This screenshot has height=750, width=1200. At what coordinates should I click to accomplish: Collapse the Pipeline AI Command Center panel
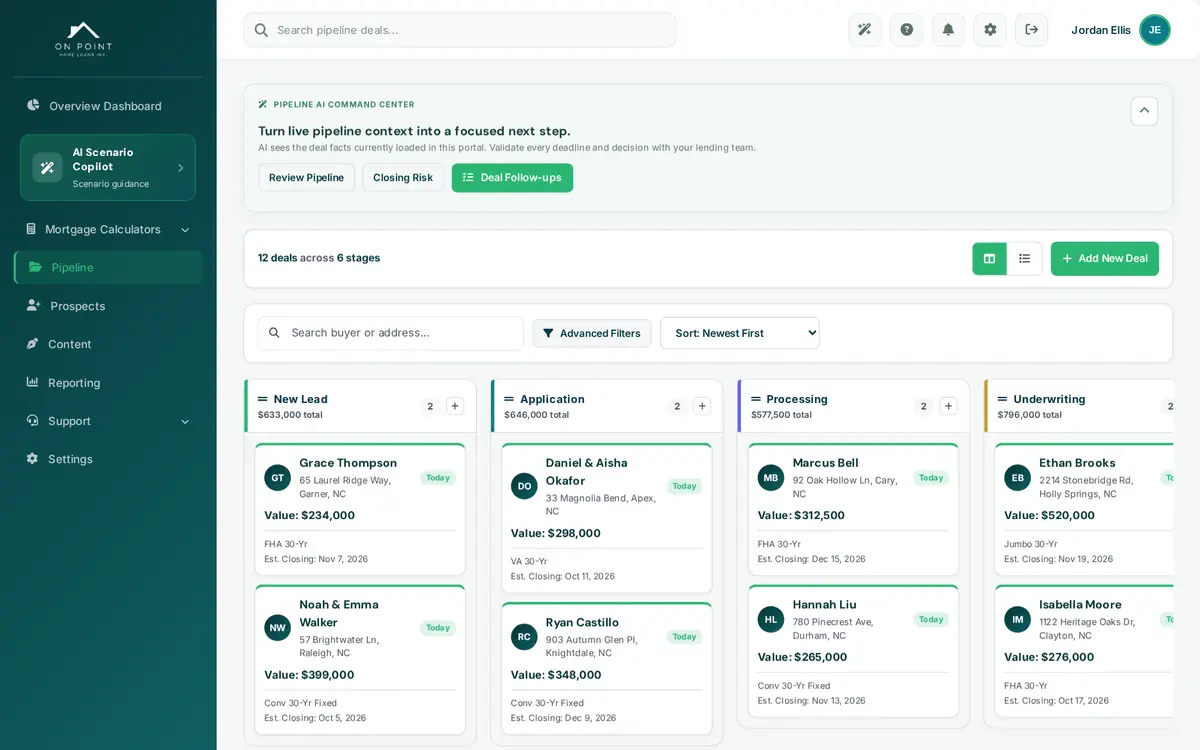point(1144,111)
